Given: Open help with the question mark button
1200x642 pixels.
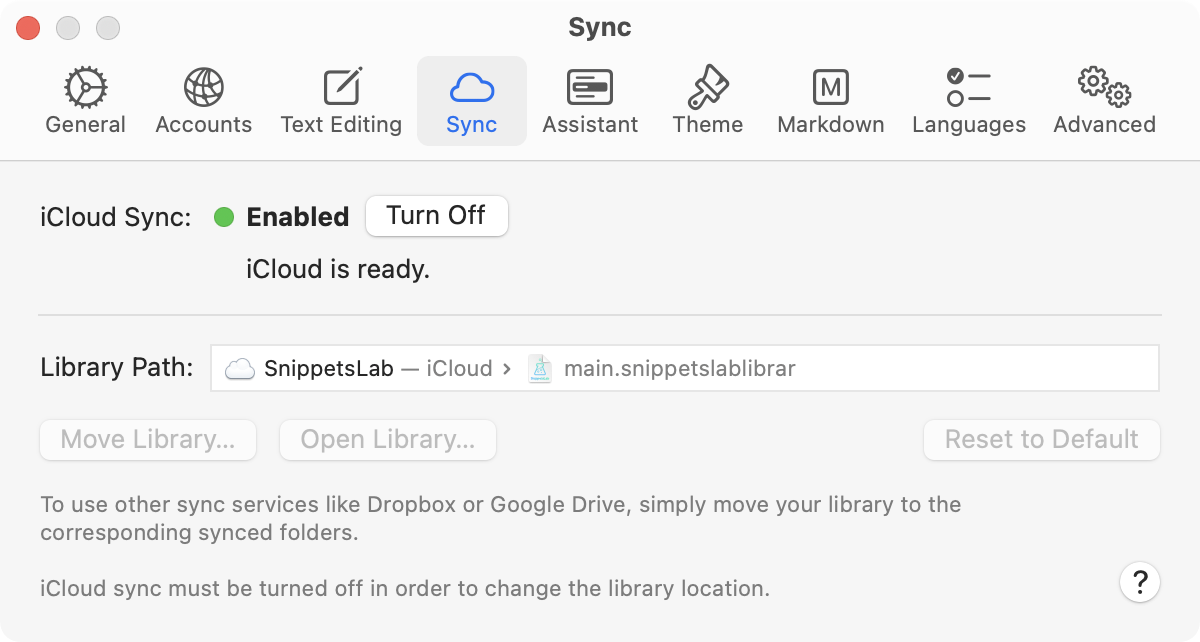Looking at the screenshot, I should pyautogui.click(x=1140, y=581).
